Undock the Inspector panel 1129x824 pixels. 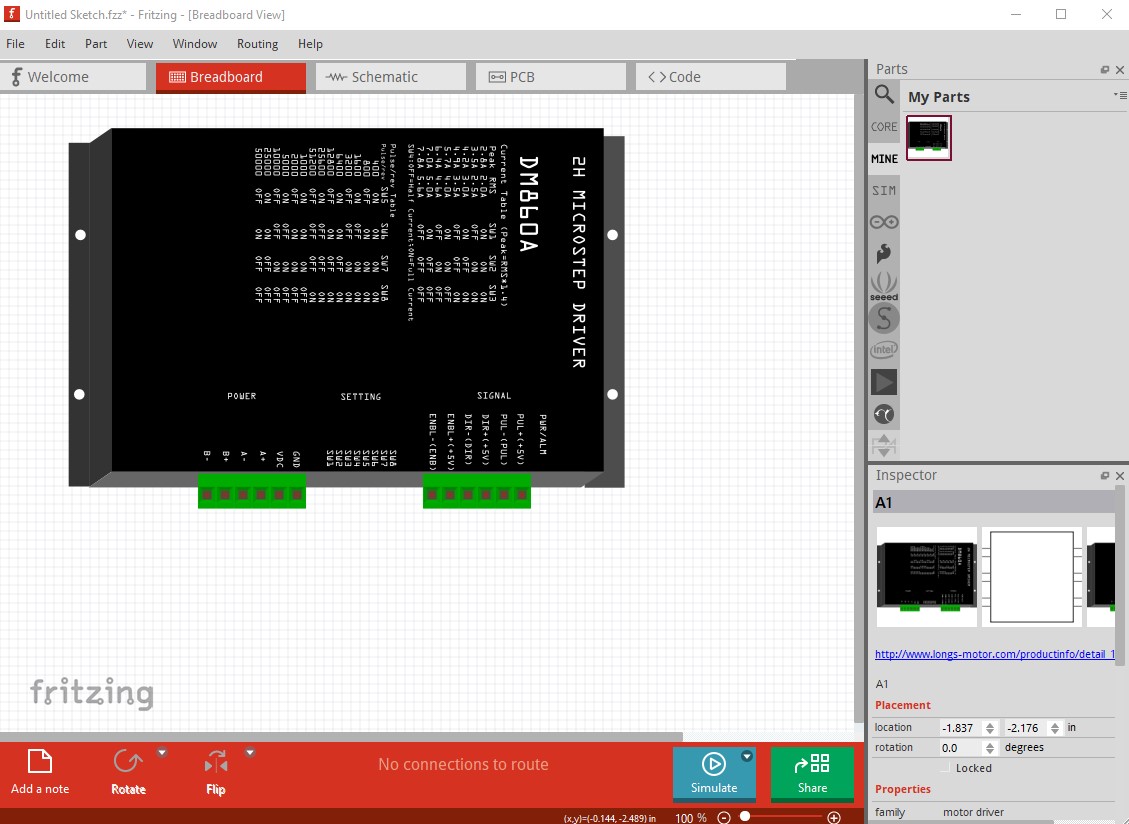[1105, 476]
